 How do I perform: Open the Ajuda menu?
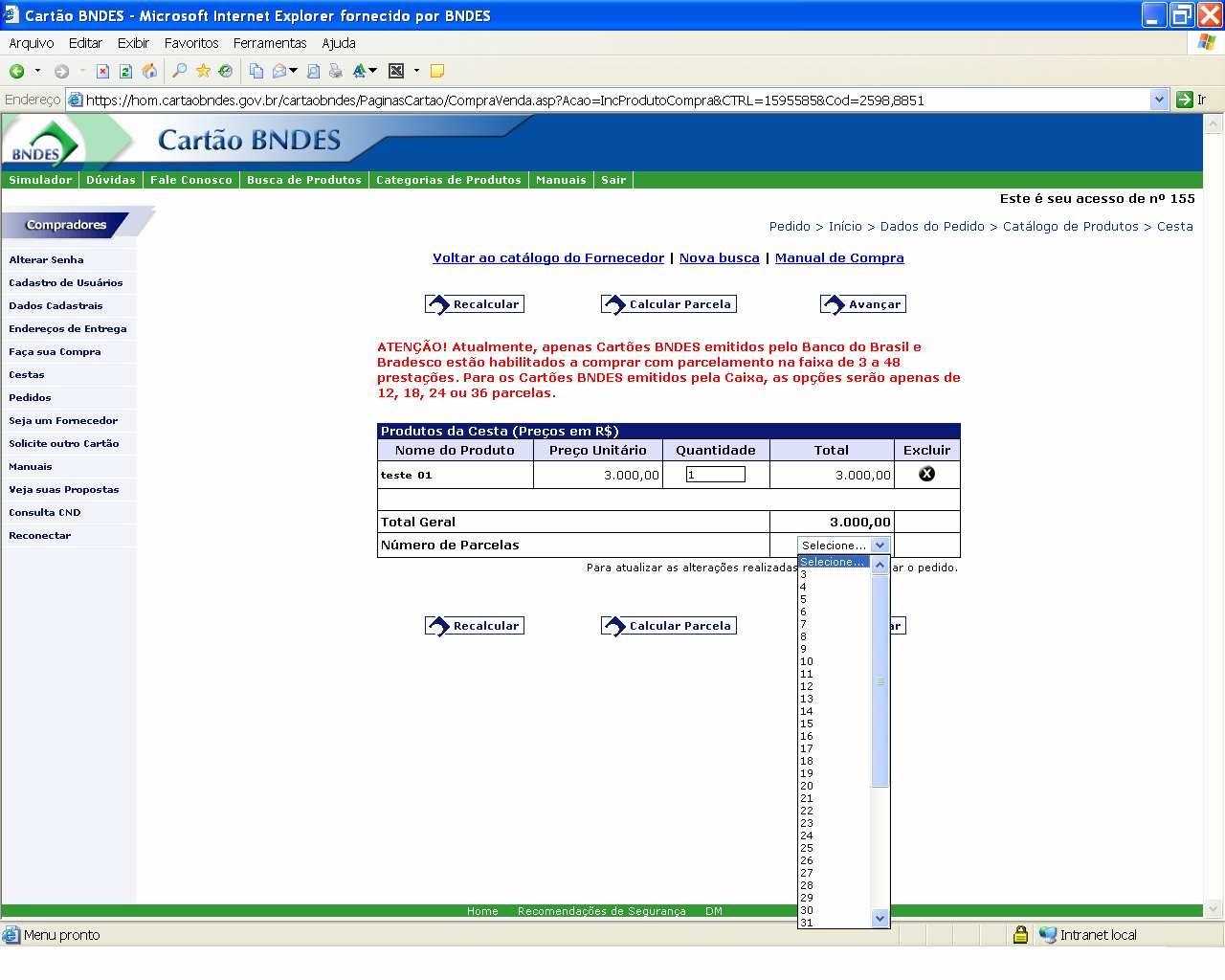[x=339, y=43]
